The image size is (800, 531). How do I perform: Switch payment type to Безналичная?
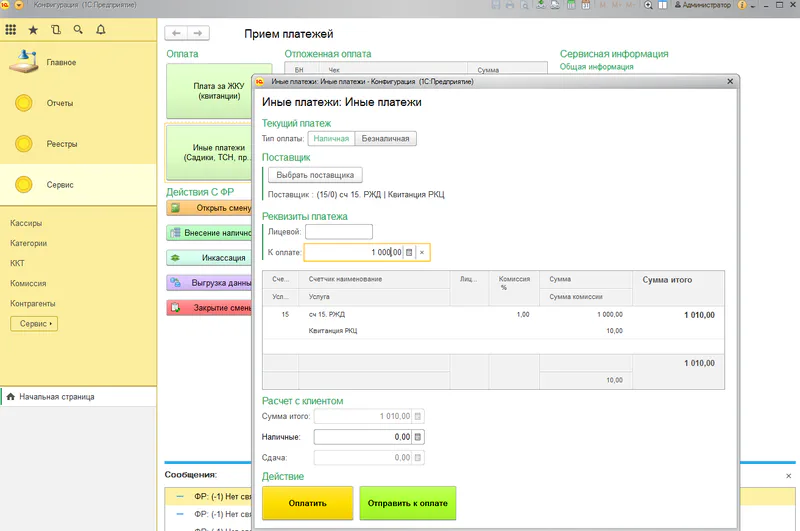click(385, 139)
